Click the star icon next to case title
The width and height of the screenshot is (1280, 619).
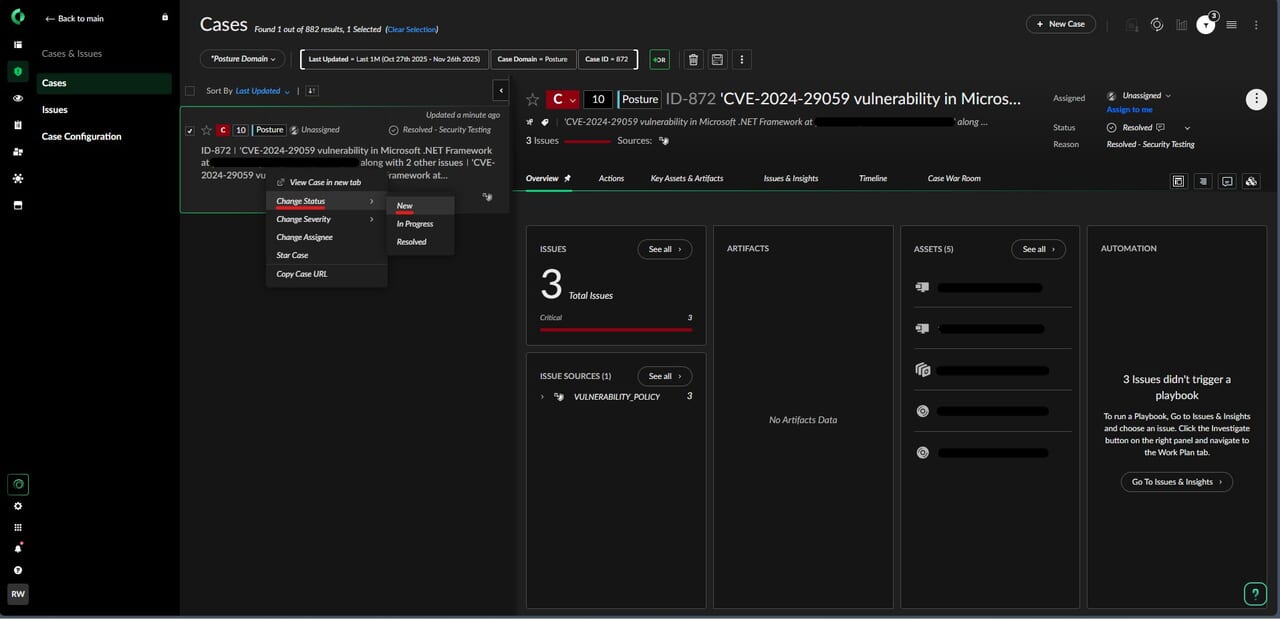(x=533, y=99)
